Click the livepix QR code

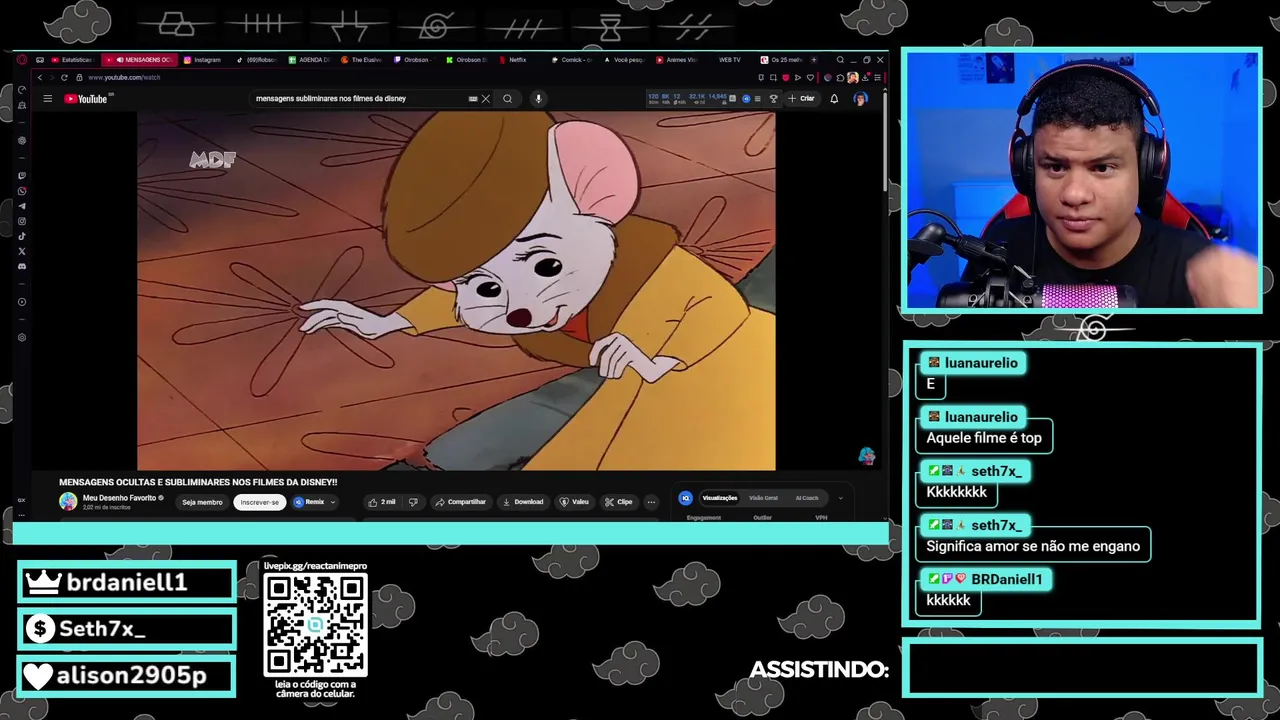click(x=315, y=625)
